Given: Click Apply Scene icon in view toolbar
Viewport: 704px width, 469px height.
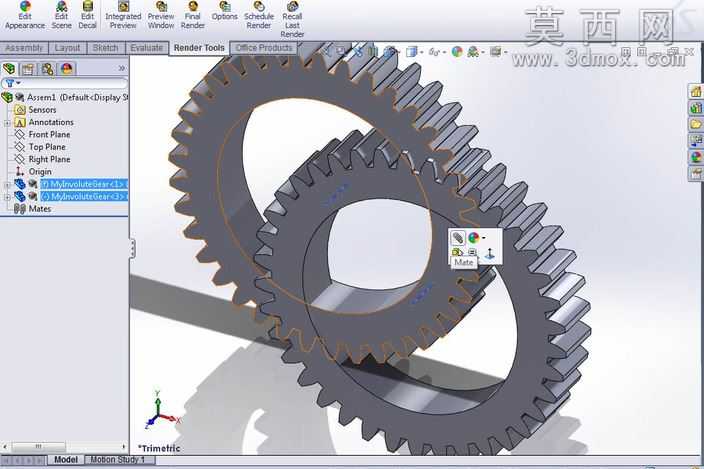Looking at the screenshot, I should 473,52.
